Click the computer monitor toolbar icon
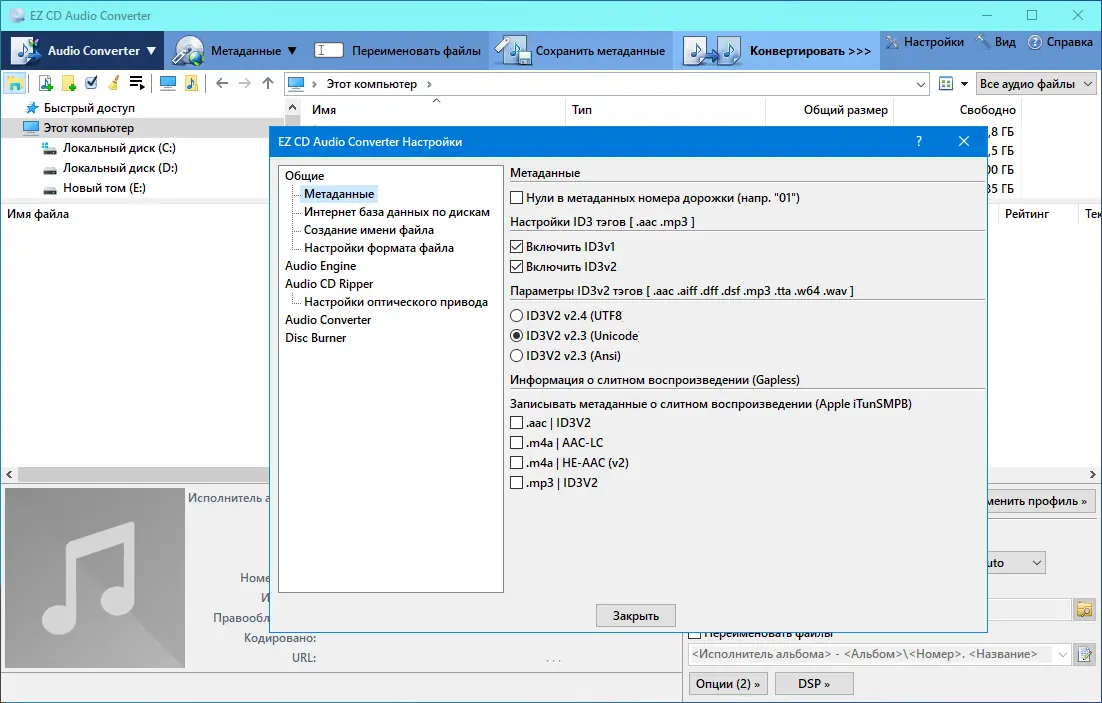 [x=168, y=84]
